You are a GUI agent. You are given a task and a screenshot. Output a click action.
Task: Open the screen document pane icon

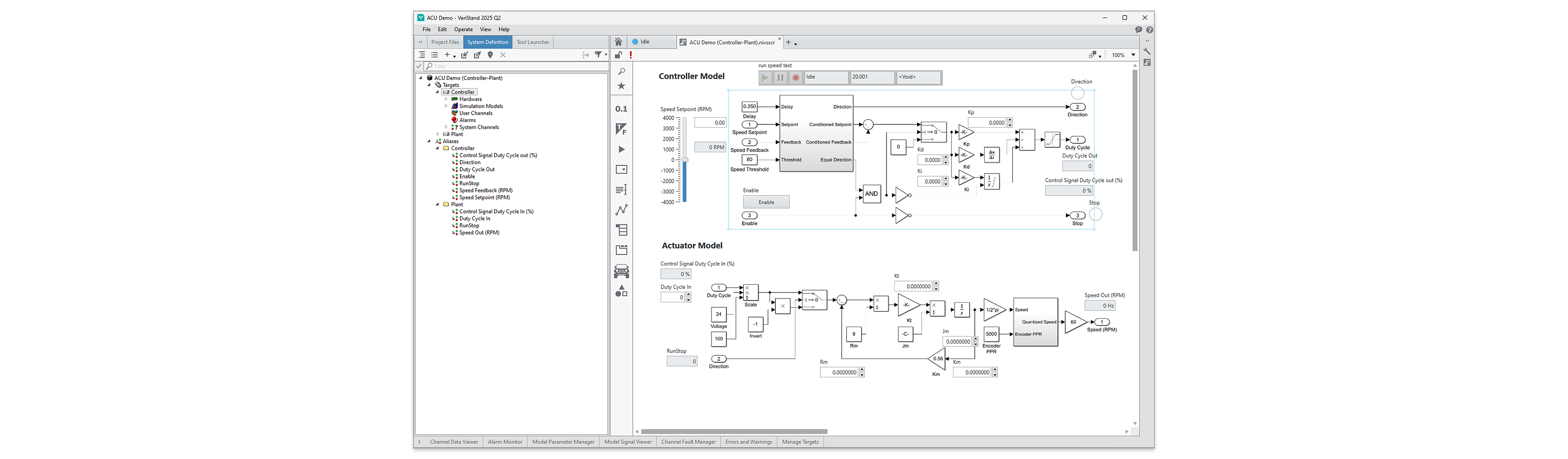(1147, 62)
